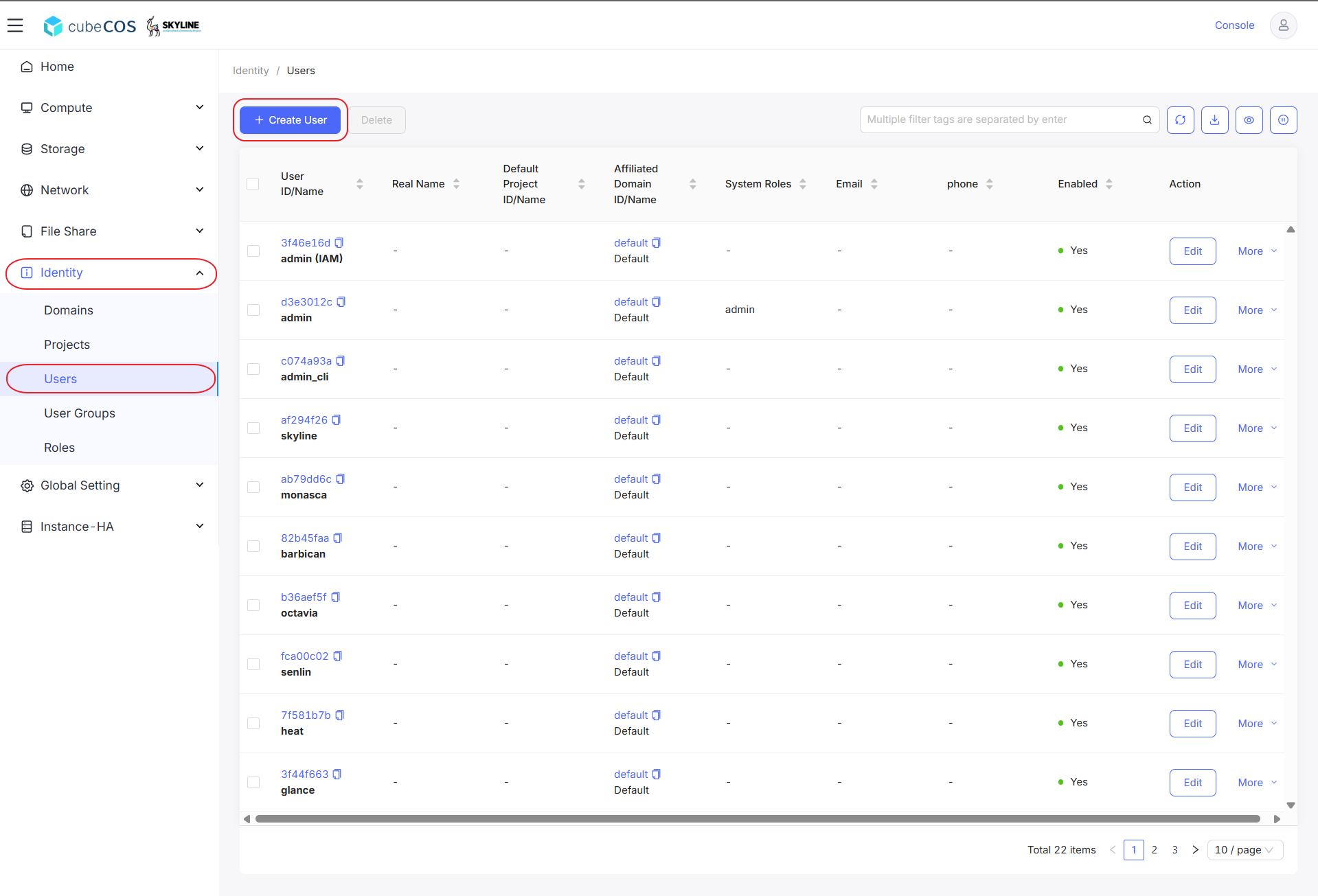
Task: Expand the Network sidebar section
Action: [x=110, y=190]
